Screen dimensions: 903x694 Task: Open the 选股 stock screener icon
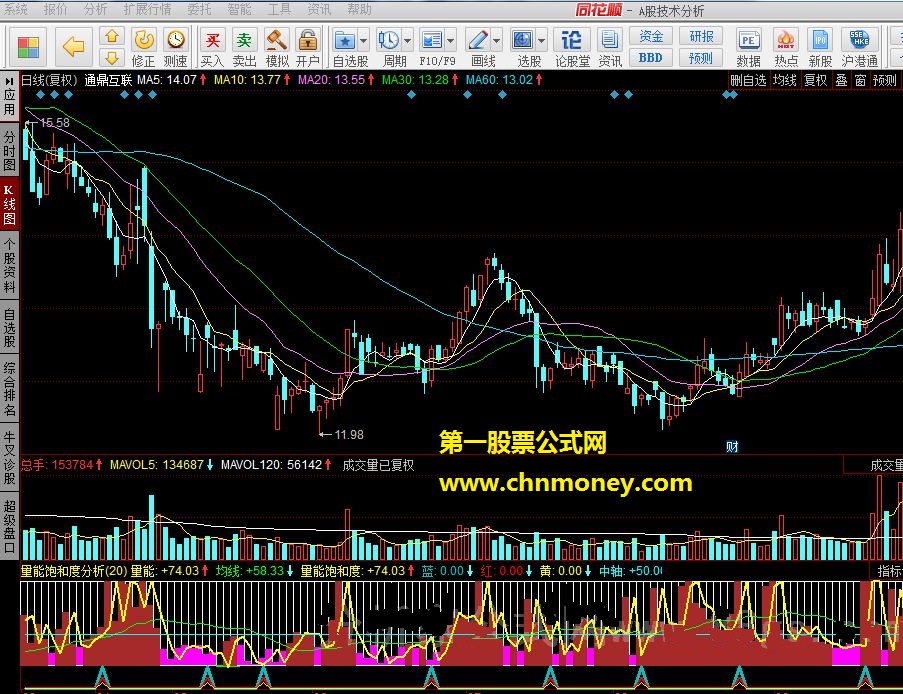tap(523, 40)
